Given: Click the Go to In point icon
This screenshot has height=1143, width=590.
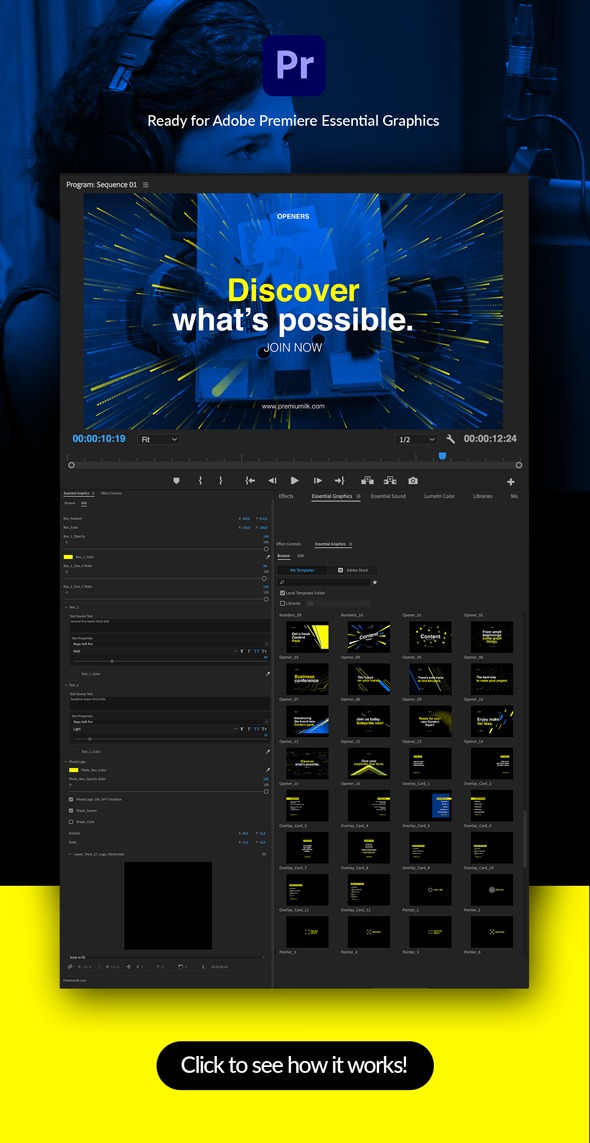Looking at the screenshot, I should (249, 481).
